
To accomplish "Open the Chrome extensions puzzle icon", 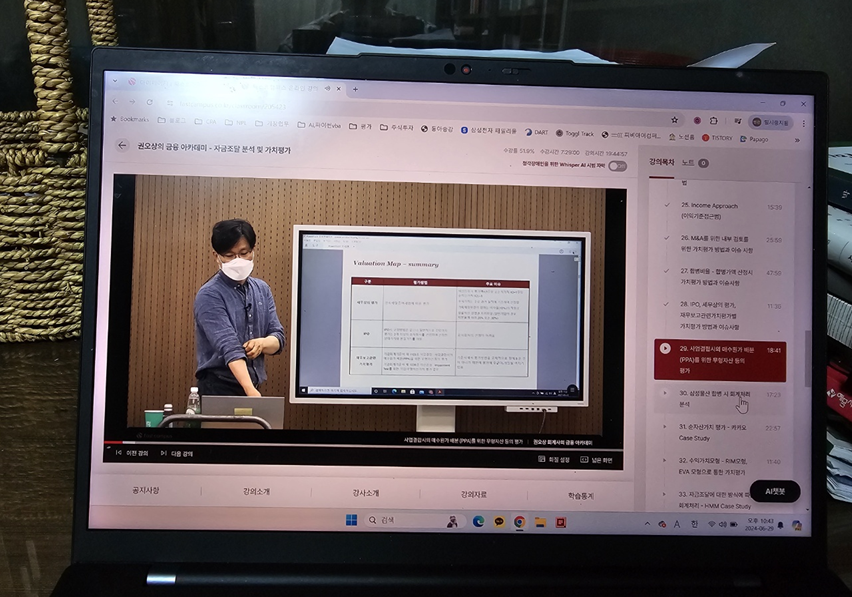I will pyautogui.click(x=713, y=121).
